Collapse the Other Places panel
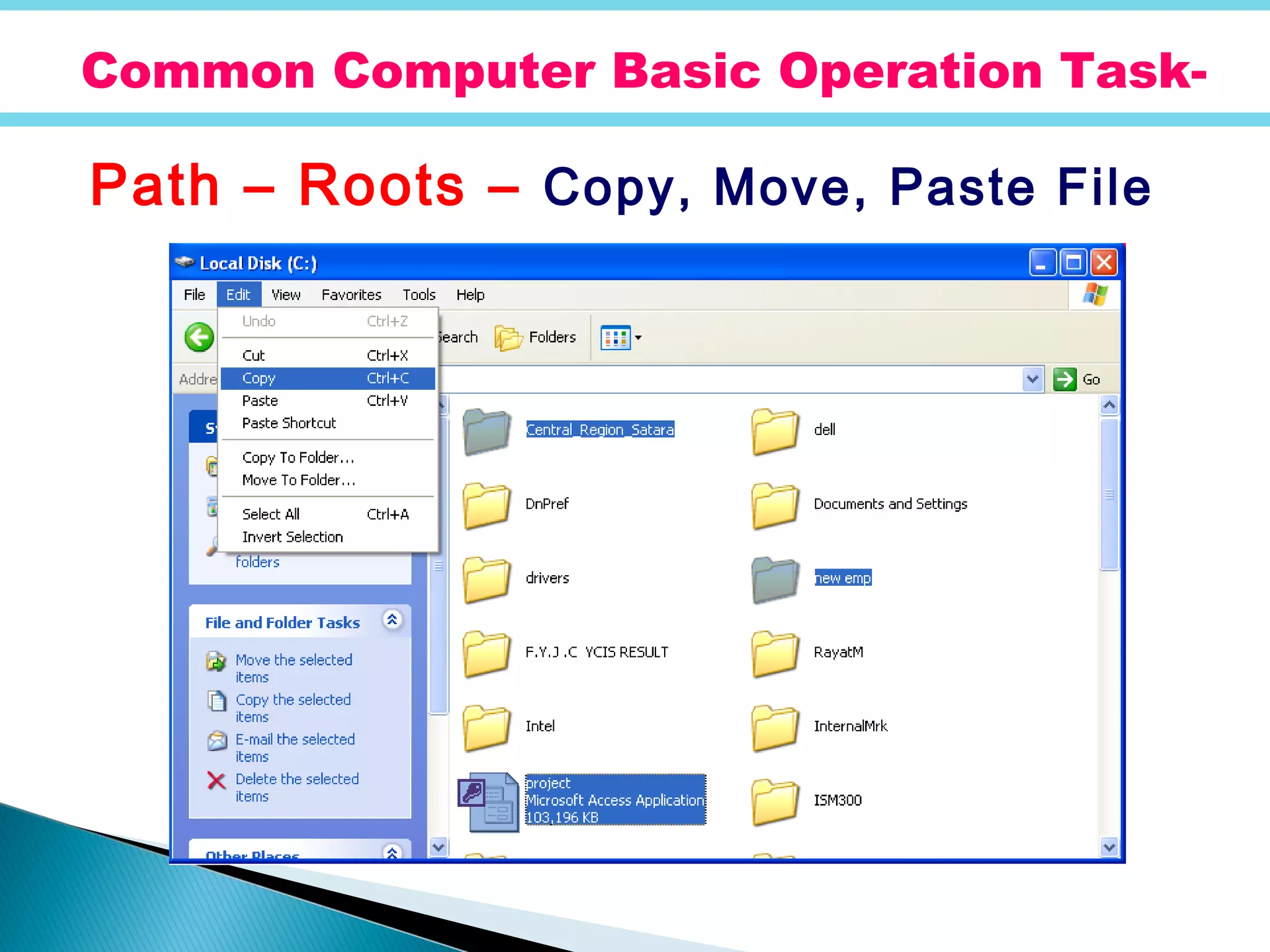The height and width of the screenshot is (952, 1270). coord(392,853)
